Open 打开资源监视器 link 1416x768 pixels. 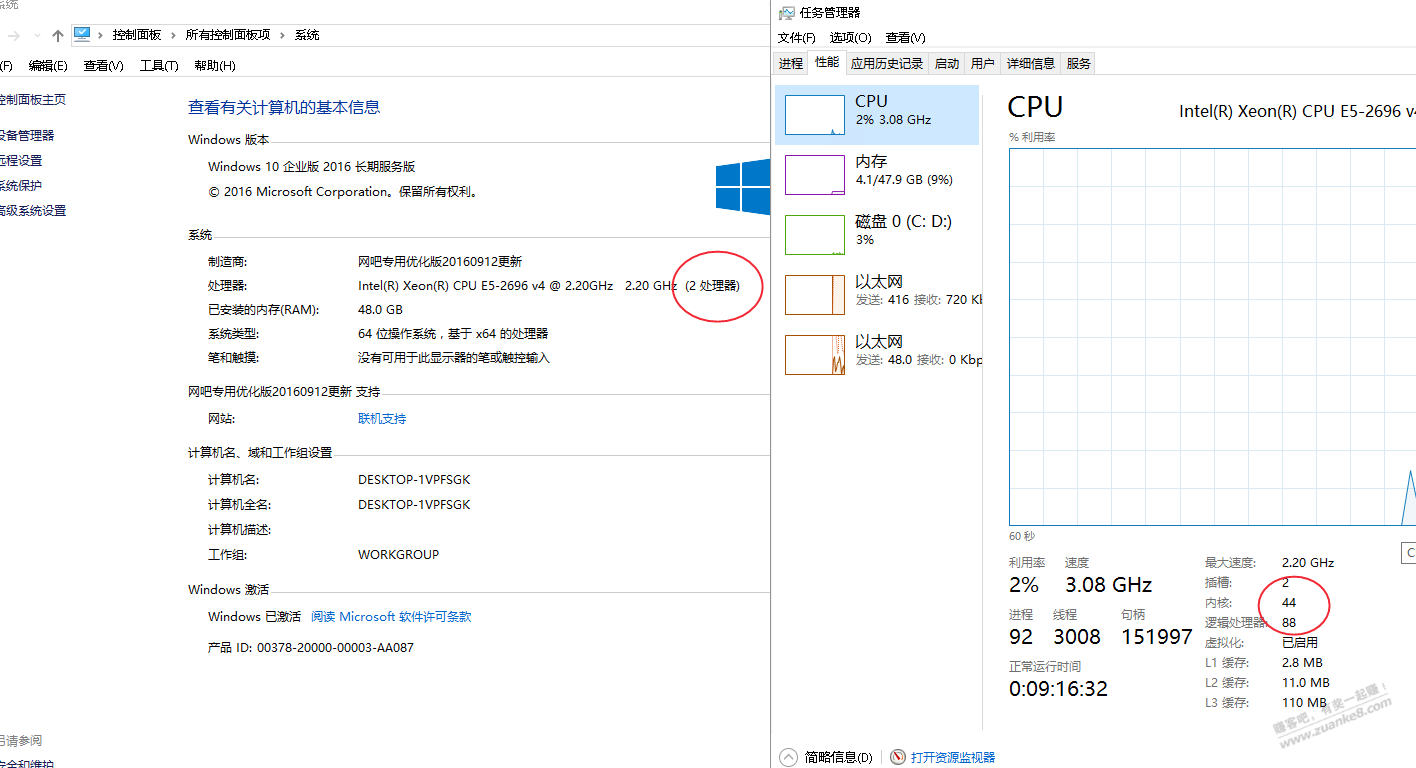pyautogui.click(x=953, y=757)
